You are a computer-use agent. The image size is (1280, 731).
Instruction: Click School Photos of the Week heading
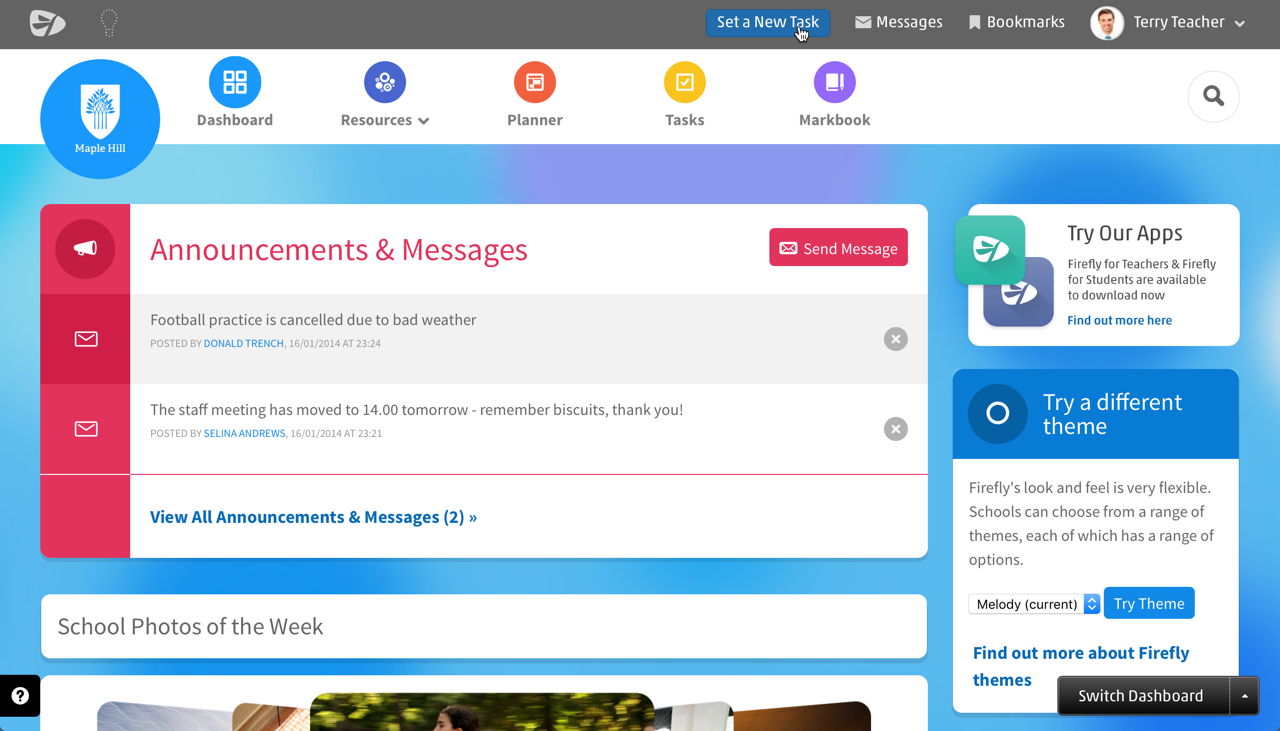pyautogui.click(x=190, y=626)
